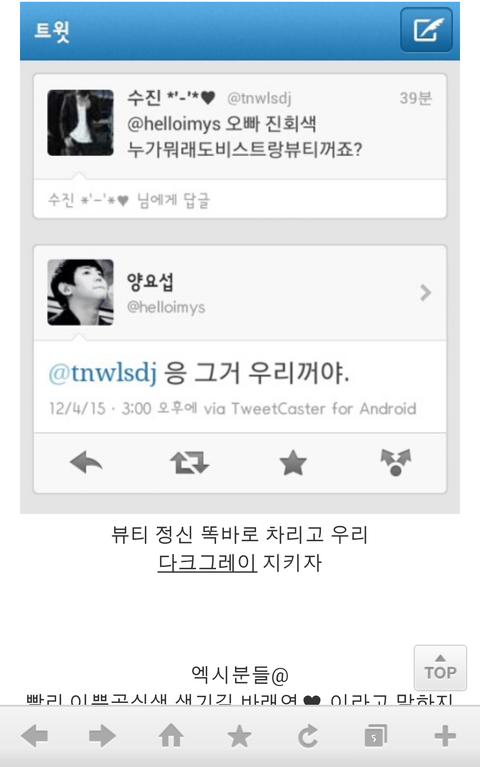Screen dimensions: 480x767
Task: Favorite the tweet with star icon
Action: pos(293,463)
